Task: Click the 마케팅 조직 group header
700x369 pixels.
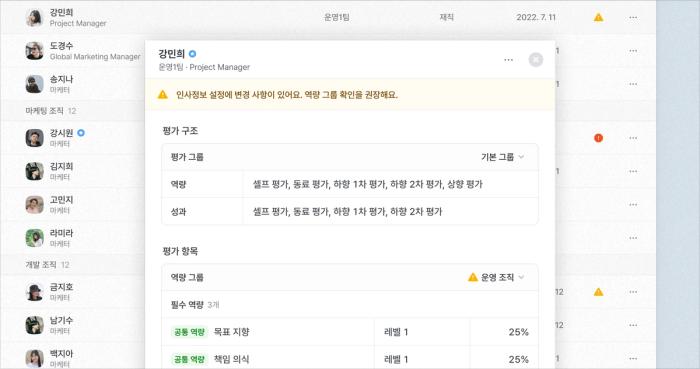Action: point(50,111)
